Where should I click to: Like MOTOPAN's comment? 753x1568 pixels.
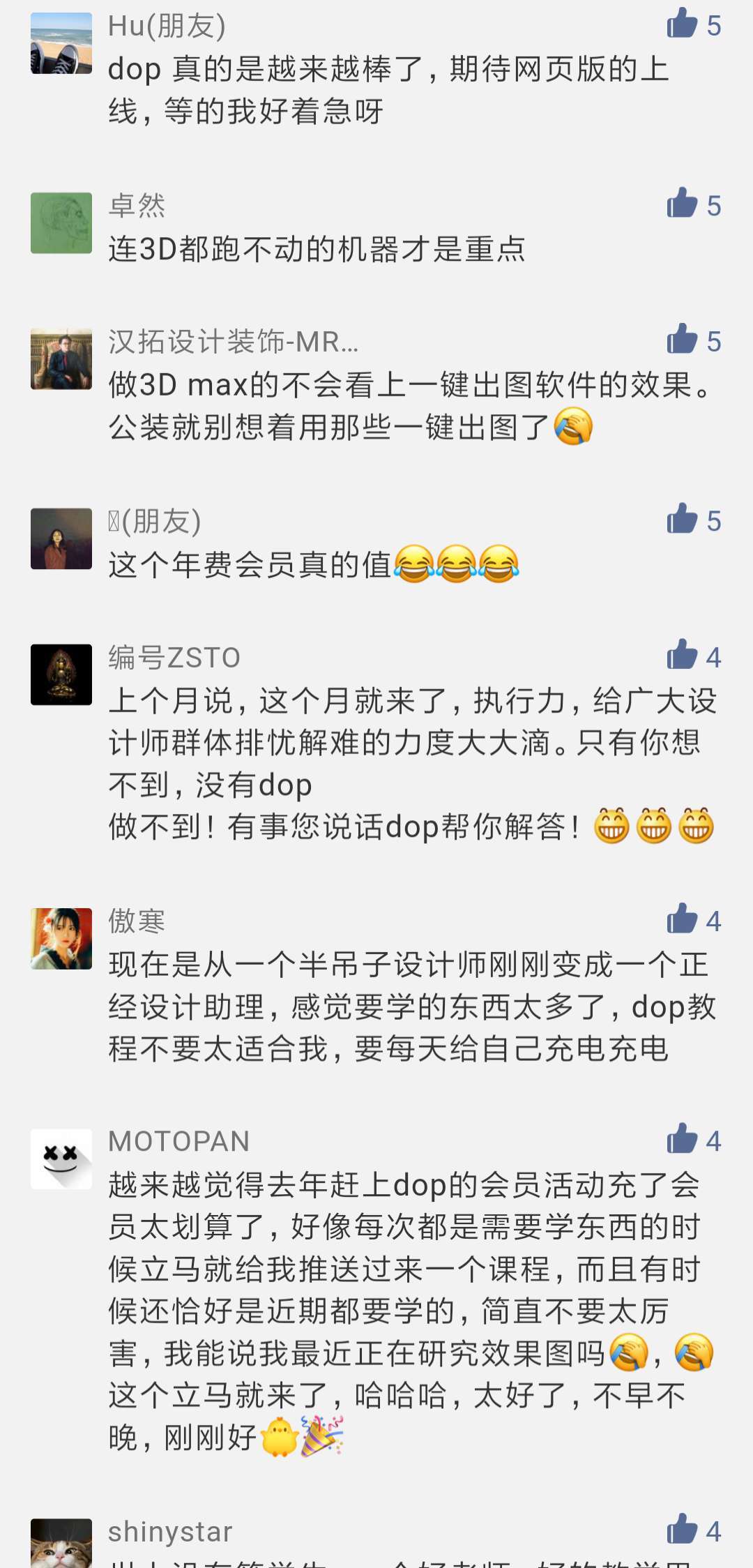pos(682,1139)
